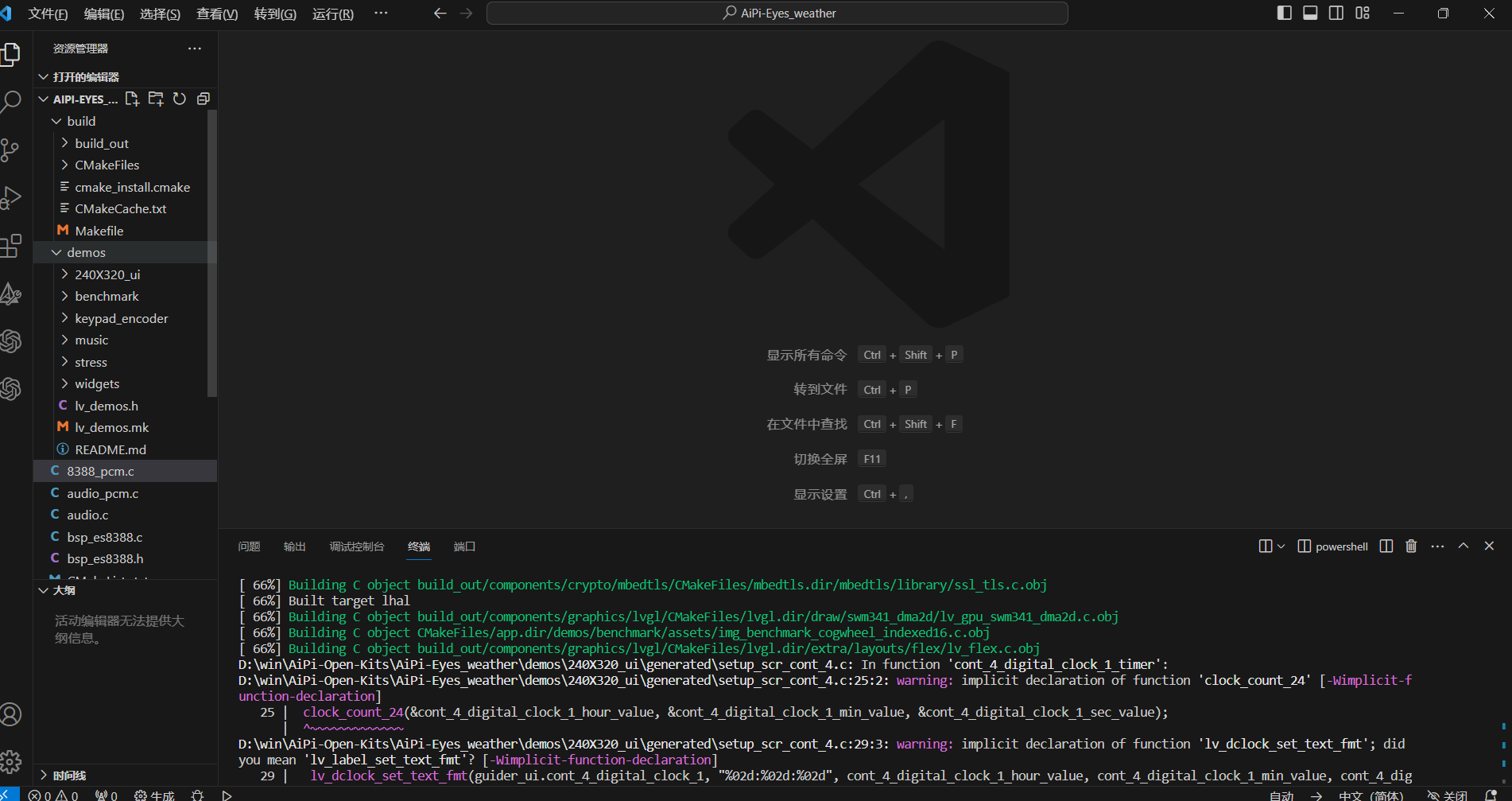Open the Extensions view

(11, 245)
